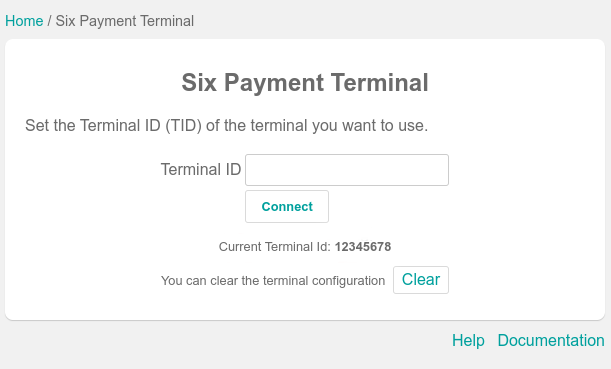Focus the Terminal ID input field

(x=347, y=170)
